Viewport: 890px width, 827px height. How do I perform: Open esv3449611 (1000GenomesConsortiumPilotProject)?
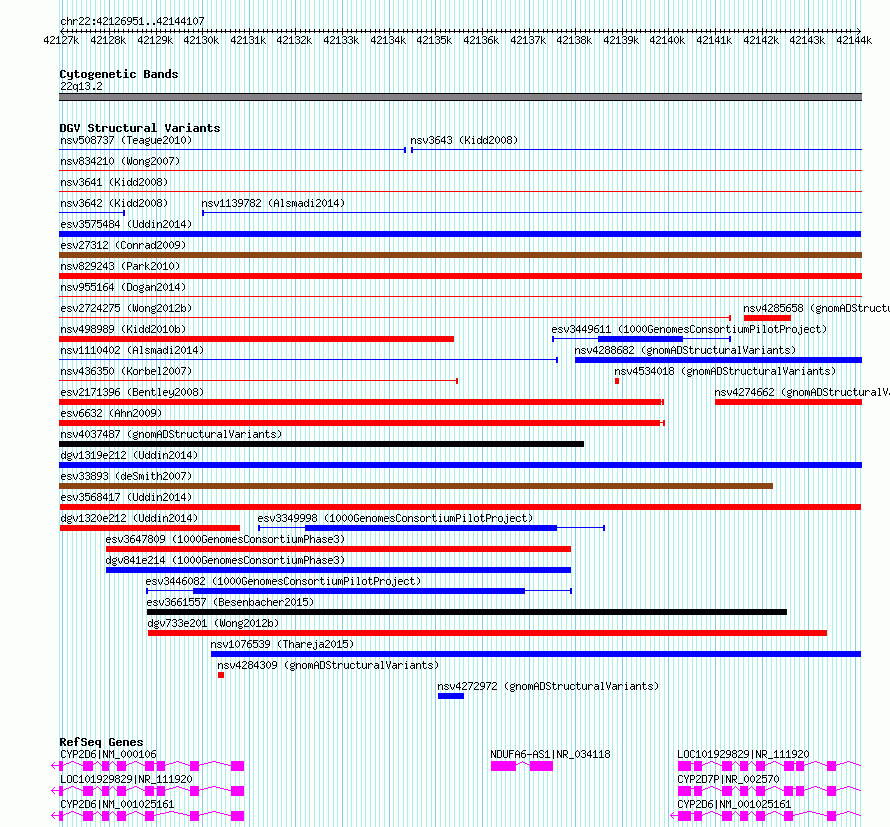(x=689, y=329)
